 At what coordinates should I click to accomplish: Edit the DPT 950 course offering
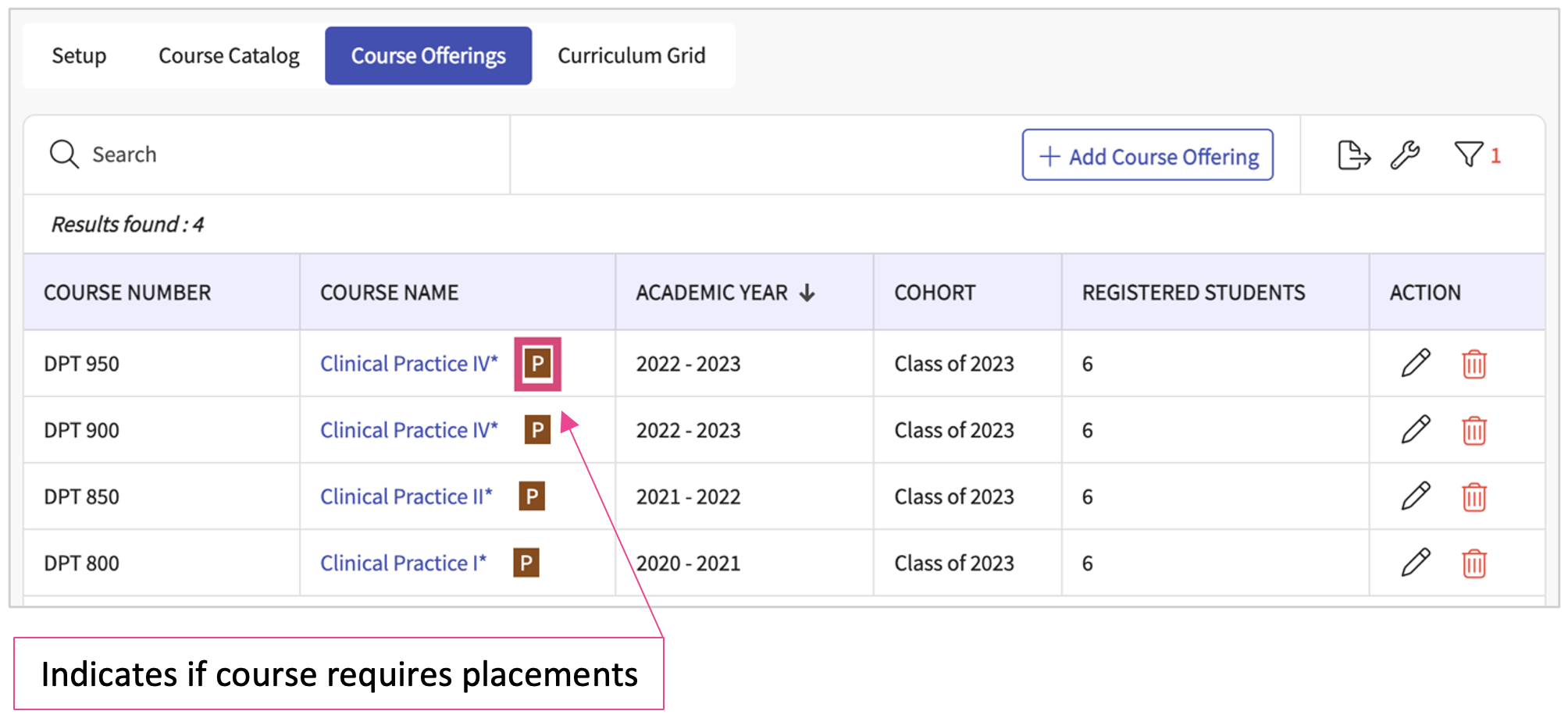click(x=1415, y=363)
